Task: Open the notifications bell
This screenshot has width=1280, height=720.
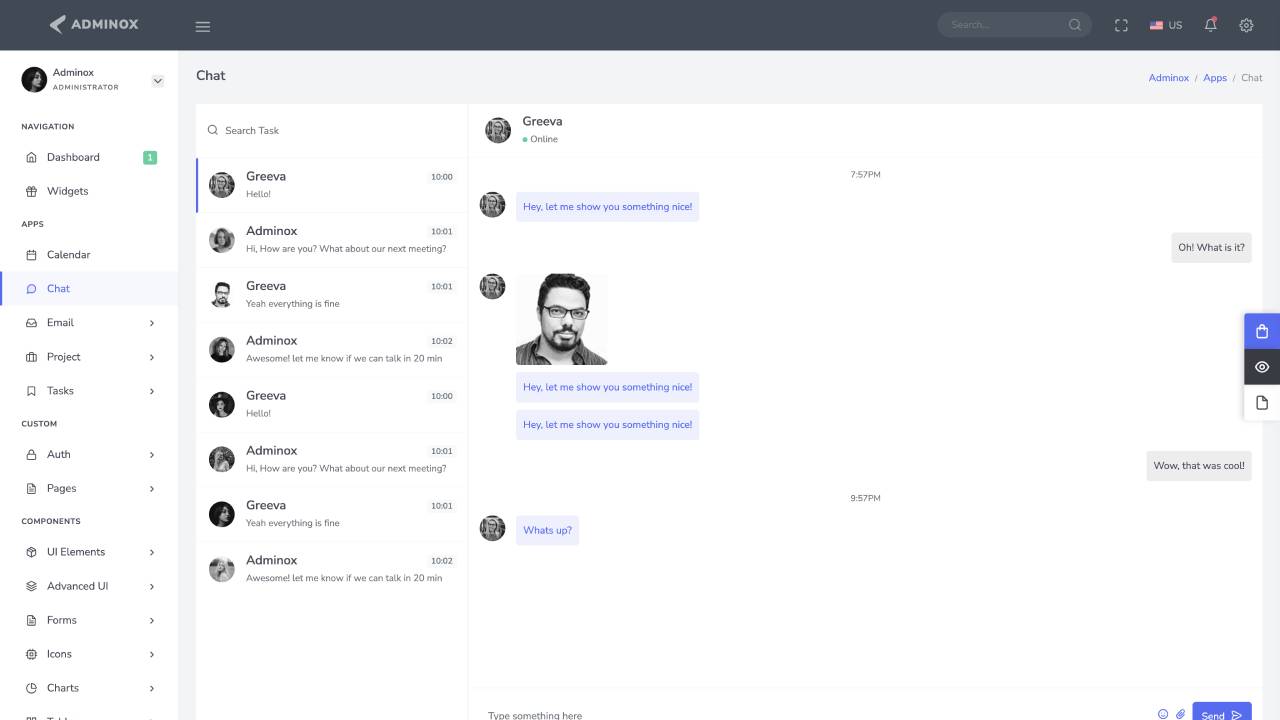Action: (1210, 25)
